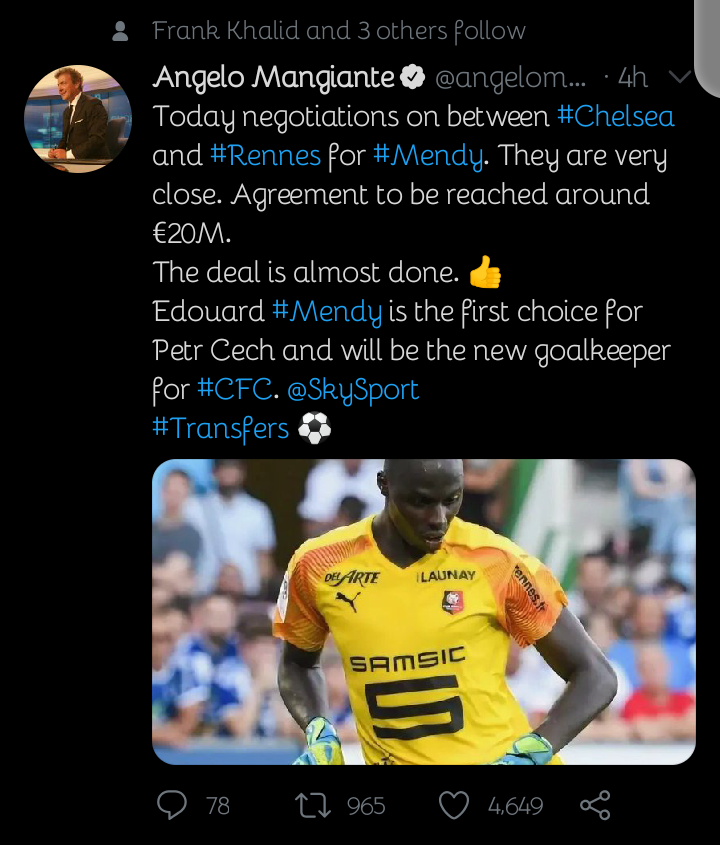Screen dimensions: 720x845
Task: Open 'Frank Khalid and 3 others follow' text
Action: [x=339, y=31]
